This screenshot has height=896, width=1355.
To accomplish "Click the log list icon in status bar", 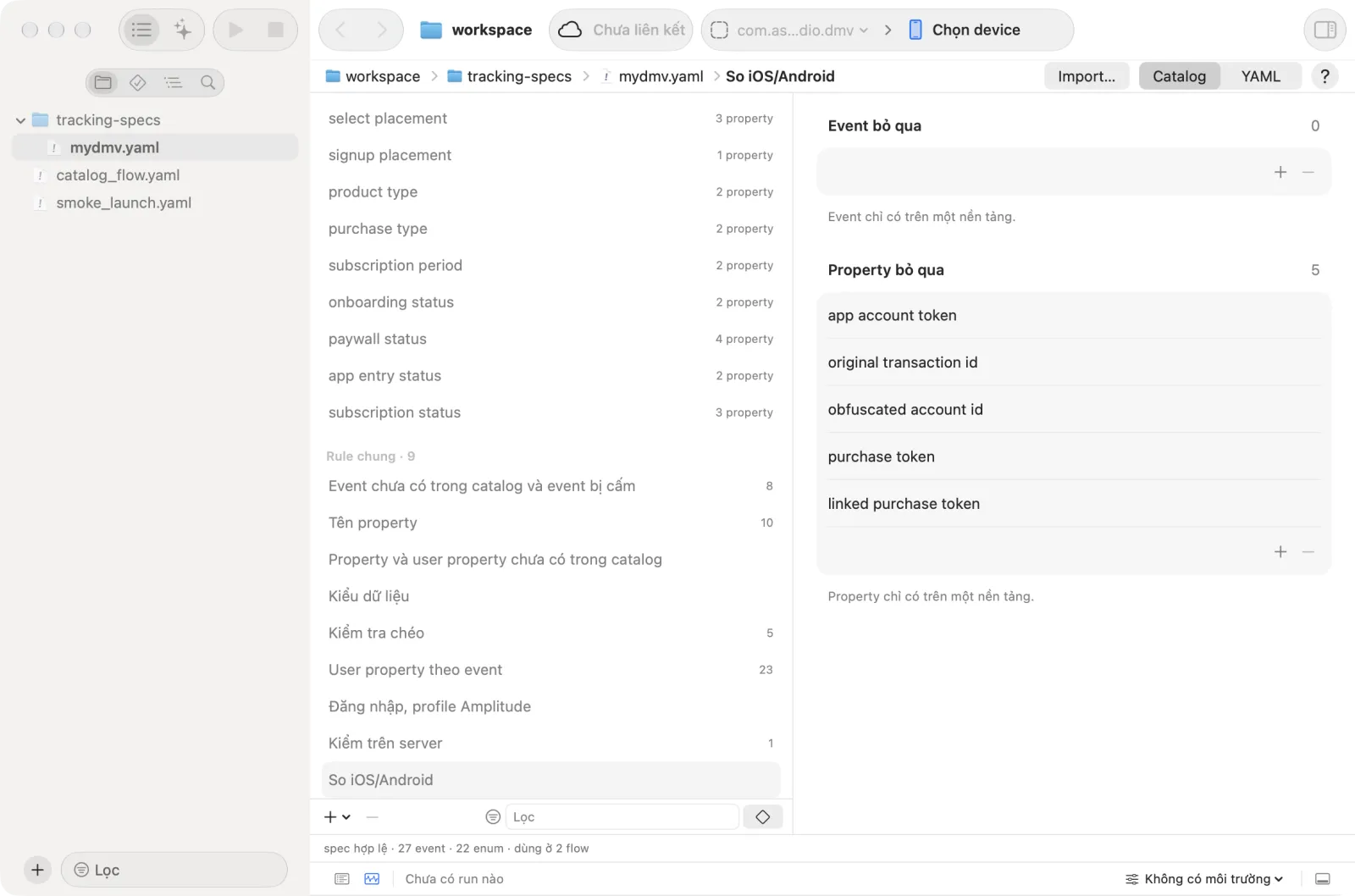I will [342, 879].
